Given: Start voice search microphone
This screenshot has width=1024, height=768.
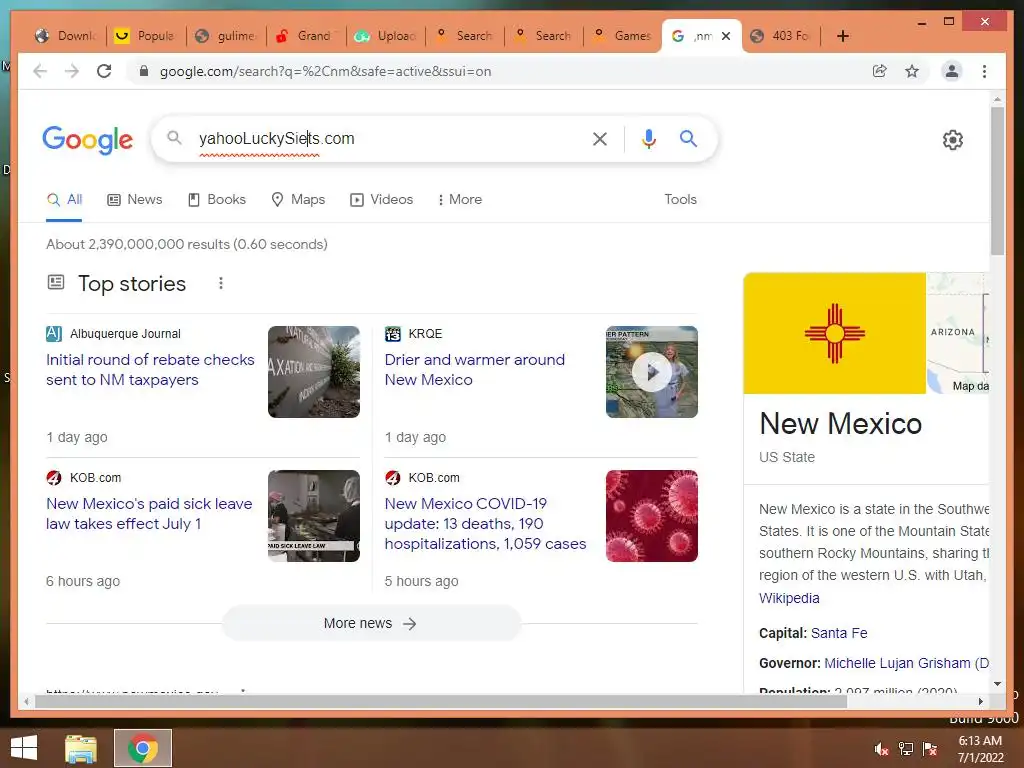Looking at the screenshot, I should coord(648,138).
